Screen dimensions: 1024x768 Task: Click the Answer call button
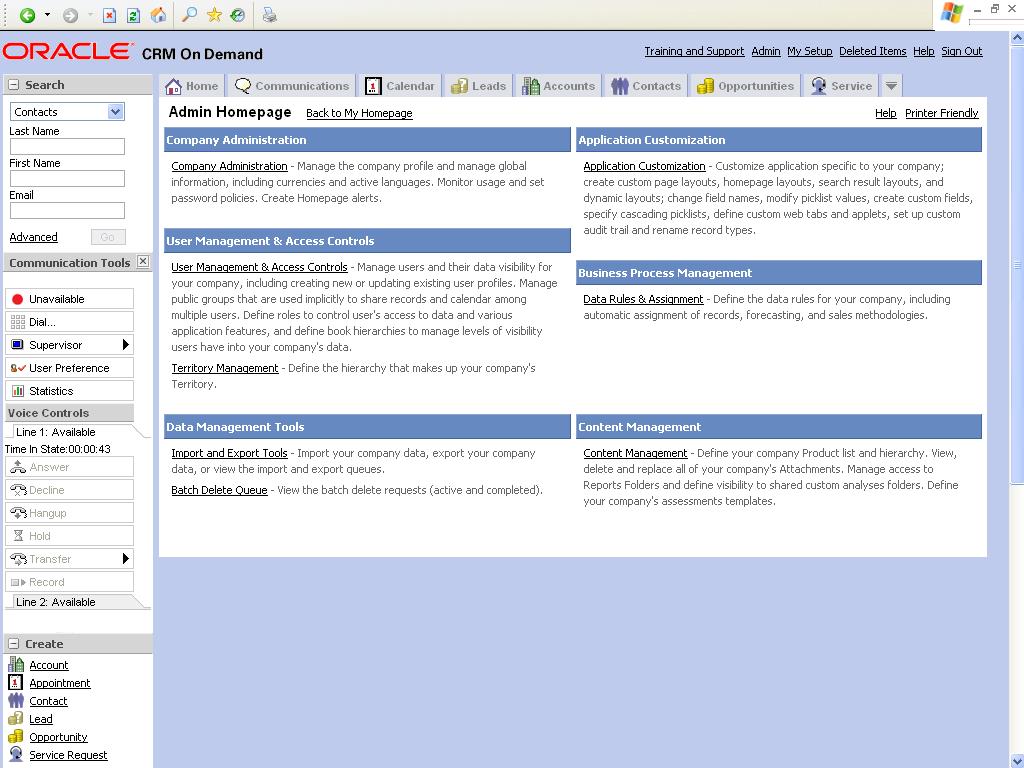pyautogui.click(x=69, y=467)
